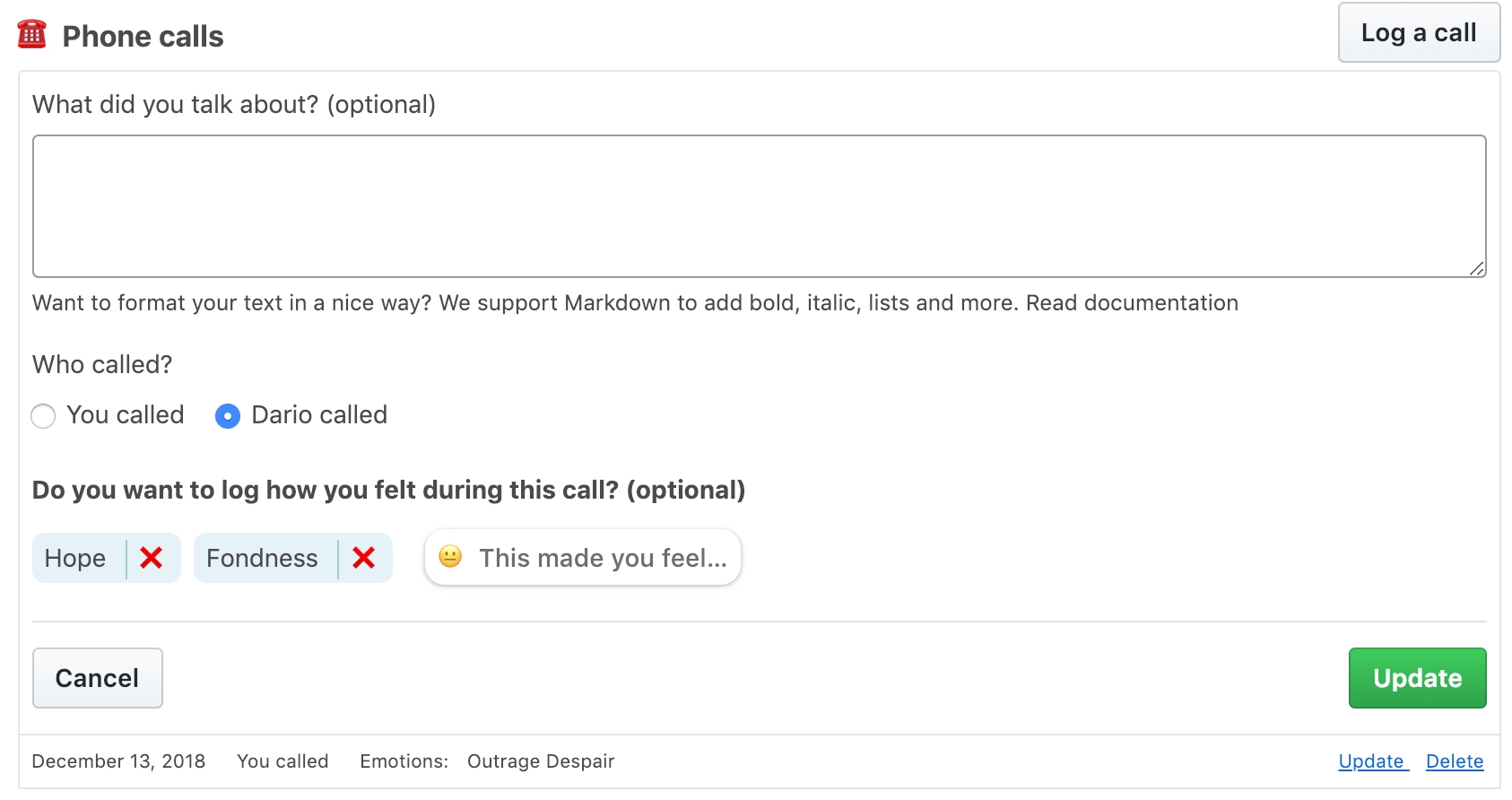Screen dimensions: 1512x800
Task: Select the Dario called radio button
Action: click(228, 416)
